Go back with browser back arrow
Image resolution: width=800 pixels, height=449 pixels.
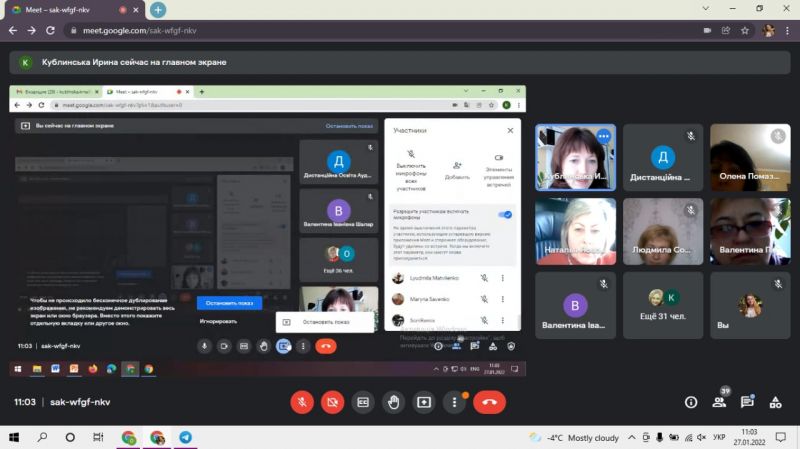click(13, 31)
